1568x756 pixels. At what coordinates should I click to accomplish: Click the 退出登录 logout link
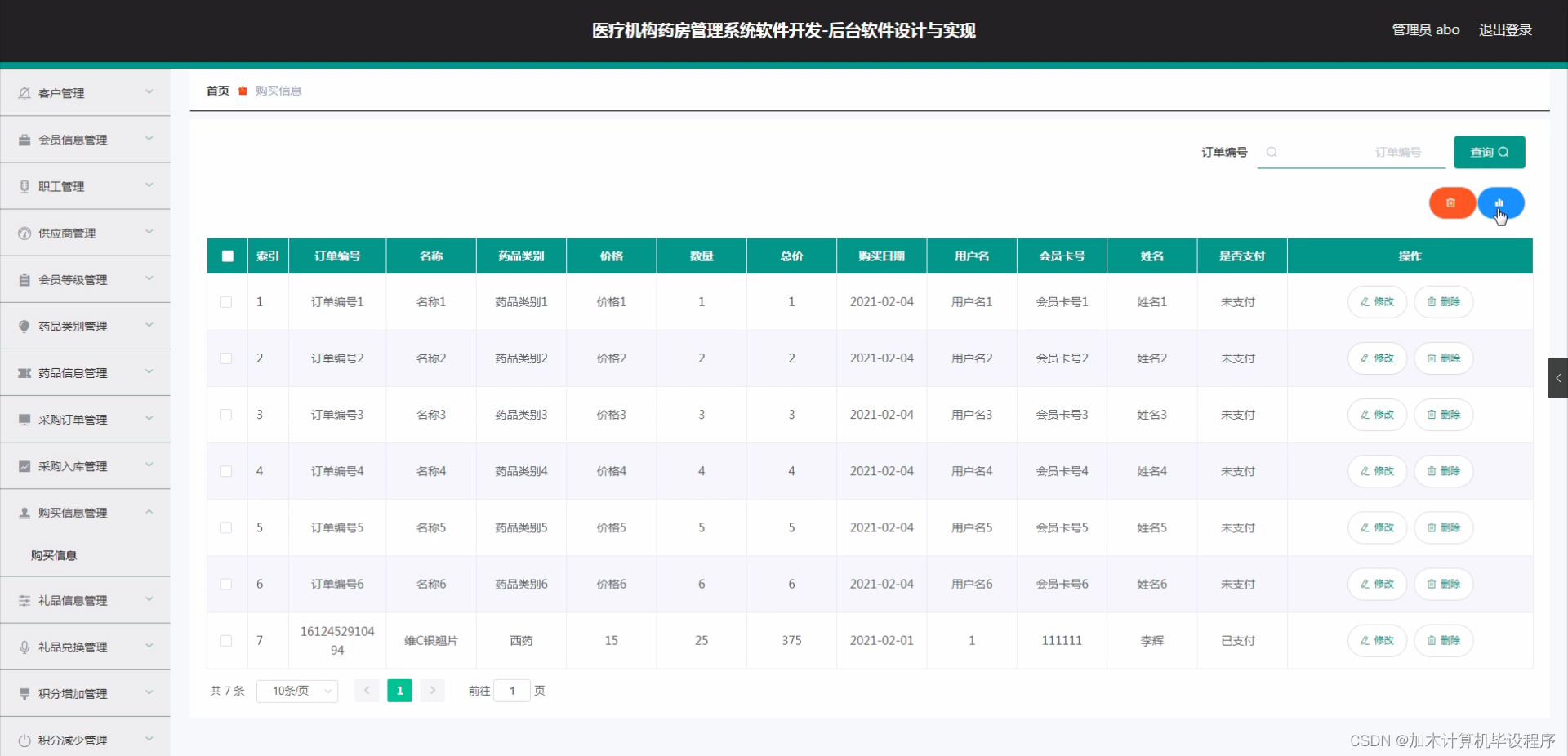click(1505, 29)
